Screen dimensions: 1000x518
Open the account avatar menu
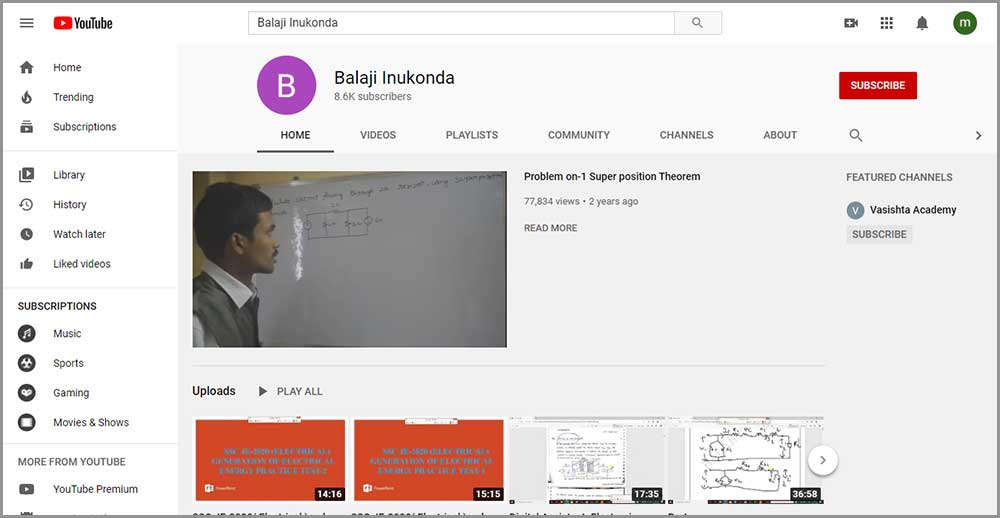point(964,23)
